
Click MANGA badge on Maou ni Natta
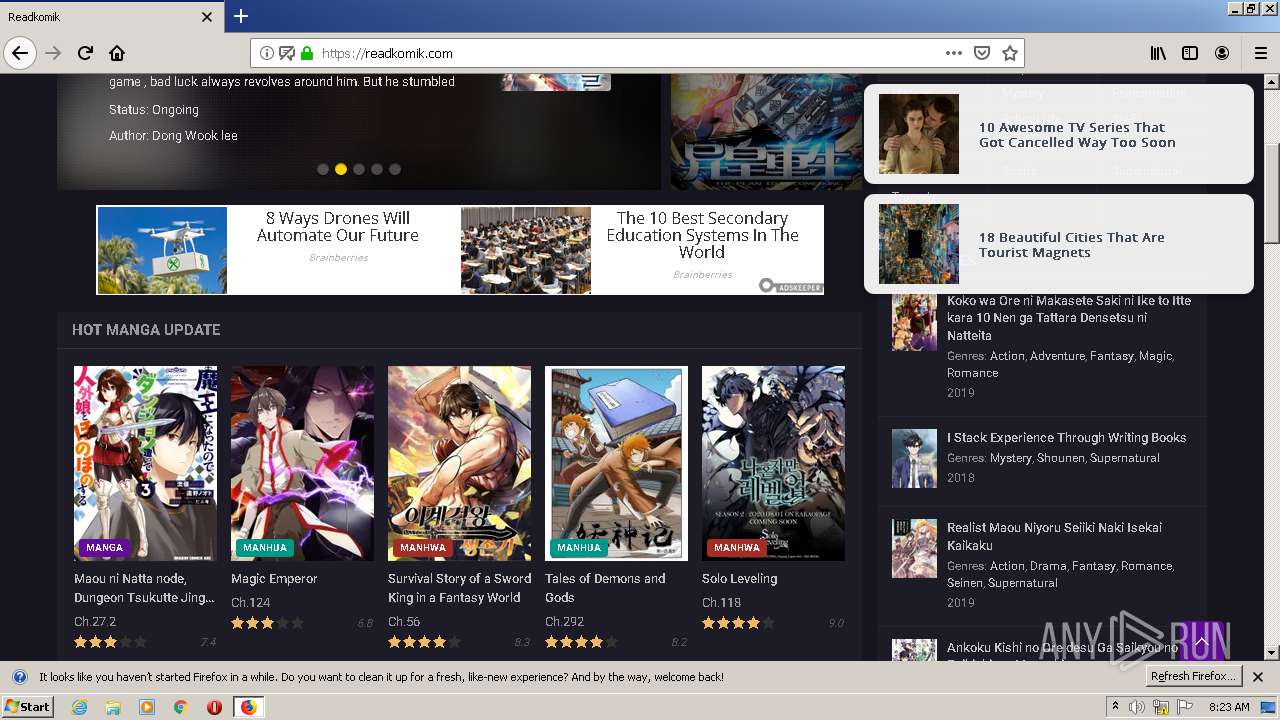(104, 548)
